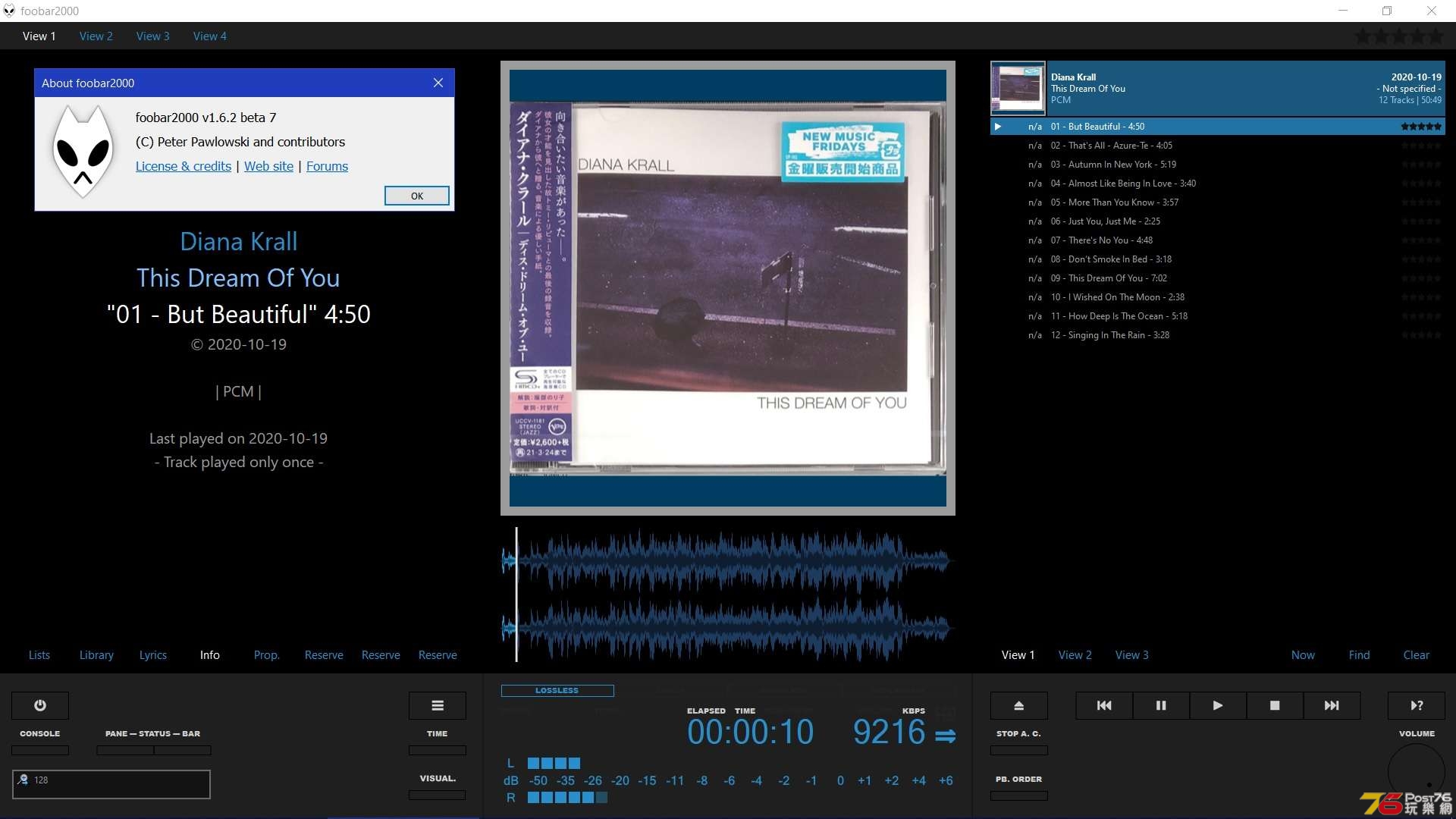Click the Find button in playlist panel
The height and width of the screenshot is (819, 1456).
(1360, 655)
